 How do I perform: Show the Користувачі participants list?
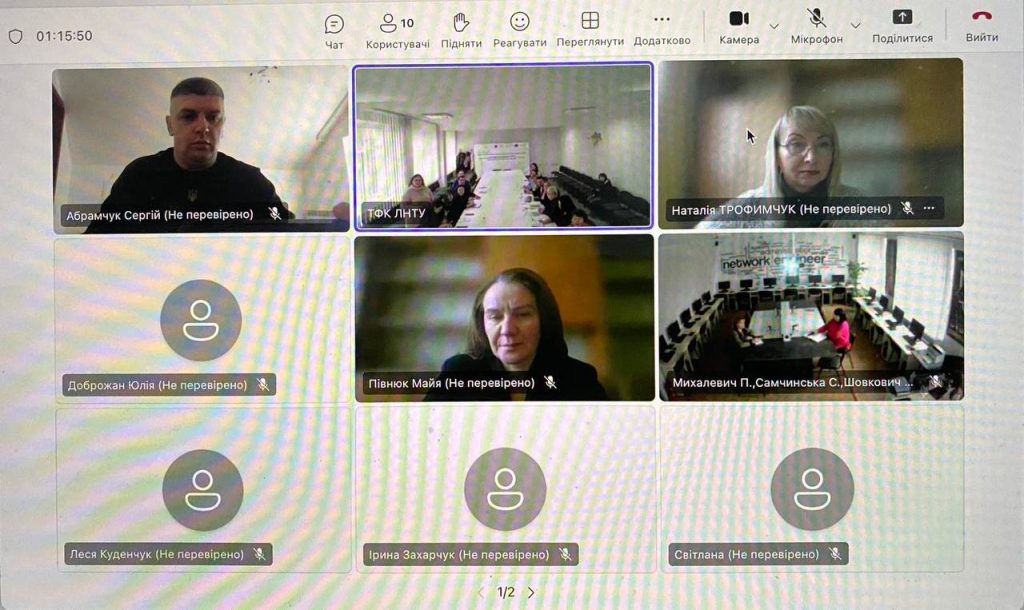click(397, 28)
